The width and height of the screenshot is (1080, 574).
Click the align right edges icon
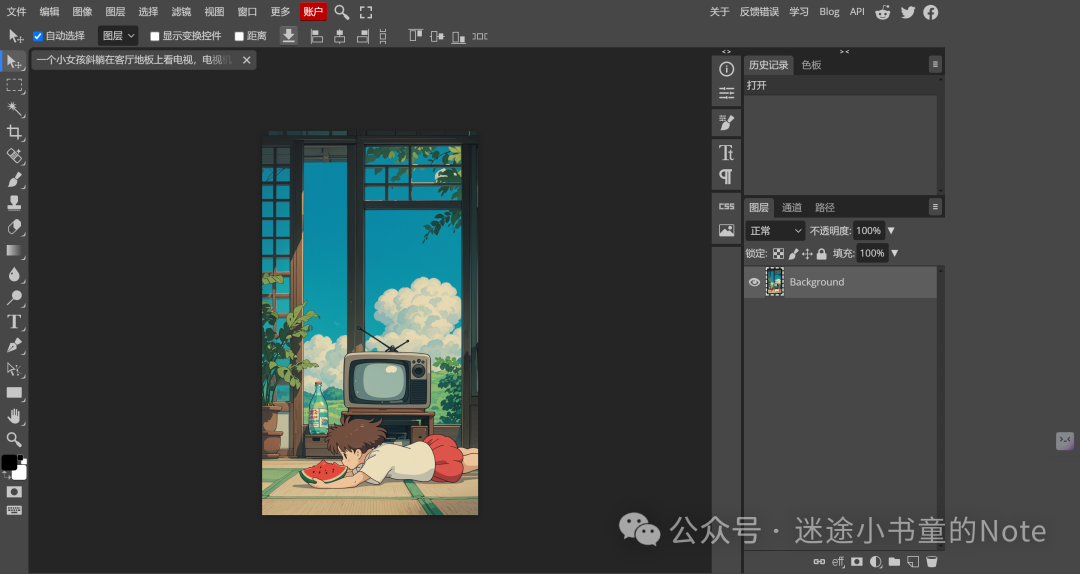(362, 36)
